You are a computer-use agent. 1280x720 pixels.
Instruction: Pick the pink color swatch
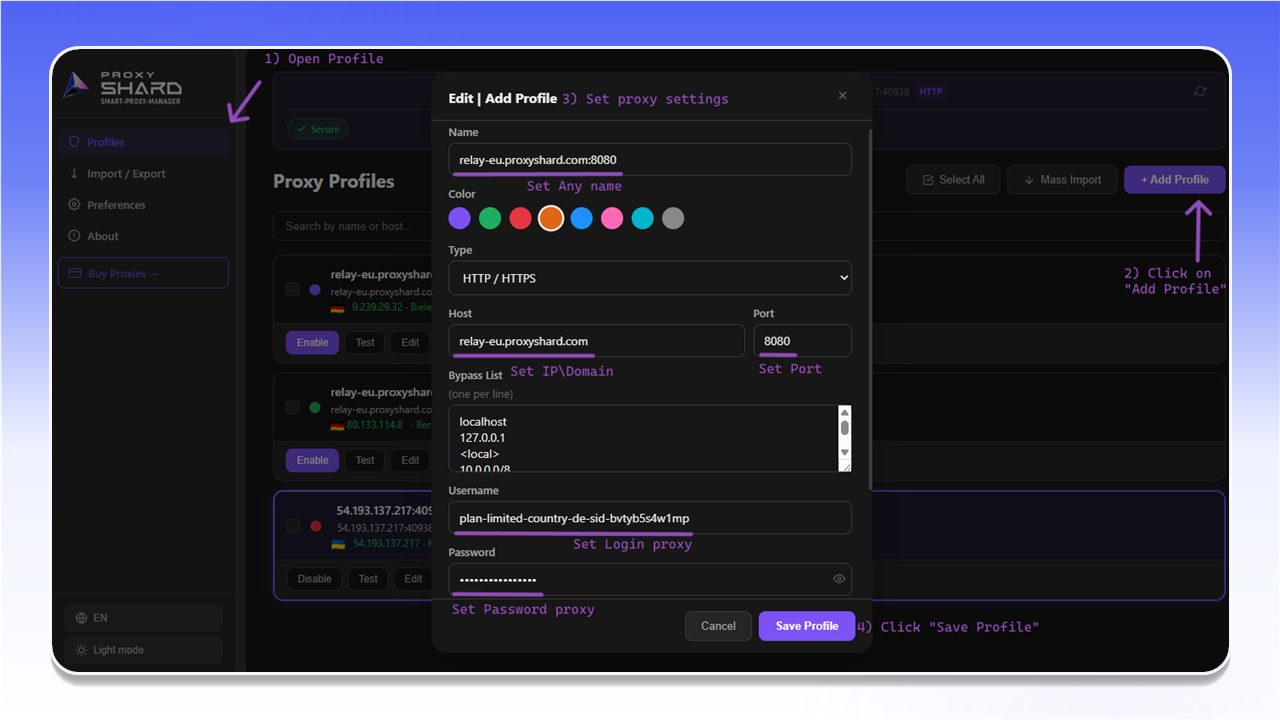(612, 218)
